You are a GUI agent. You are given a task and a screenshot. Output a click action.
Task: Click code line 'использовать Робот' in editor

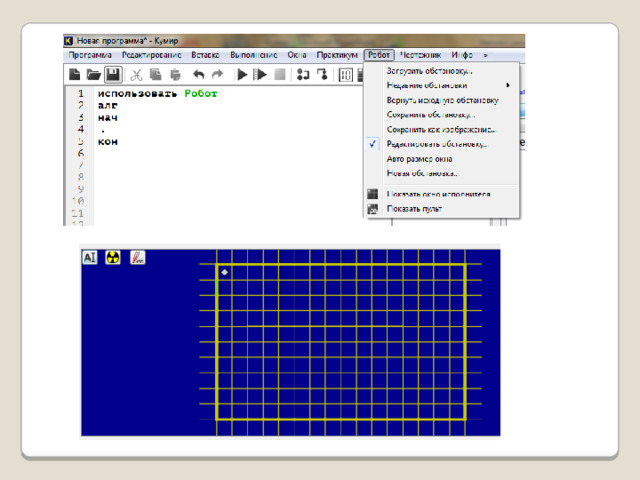pos(157,92)
